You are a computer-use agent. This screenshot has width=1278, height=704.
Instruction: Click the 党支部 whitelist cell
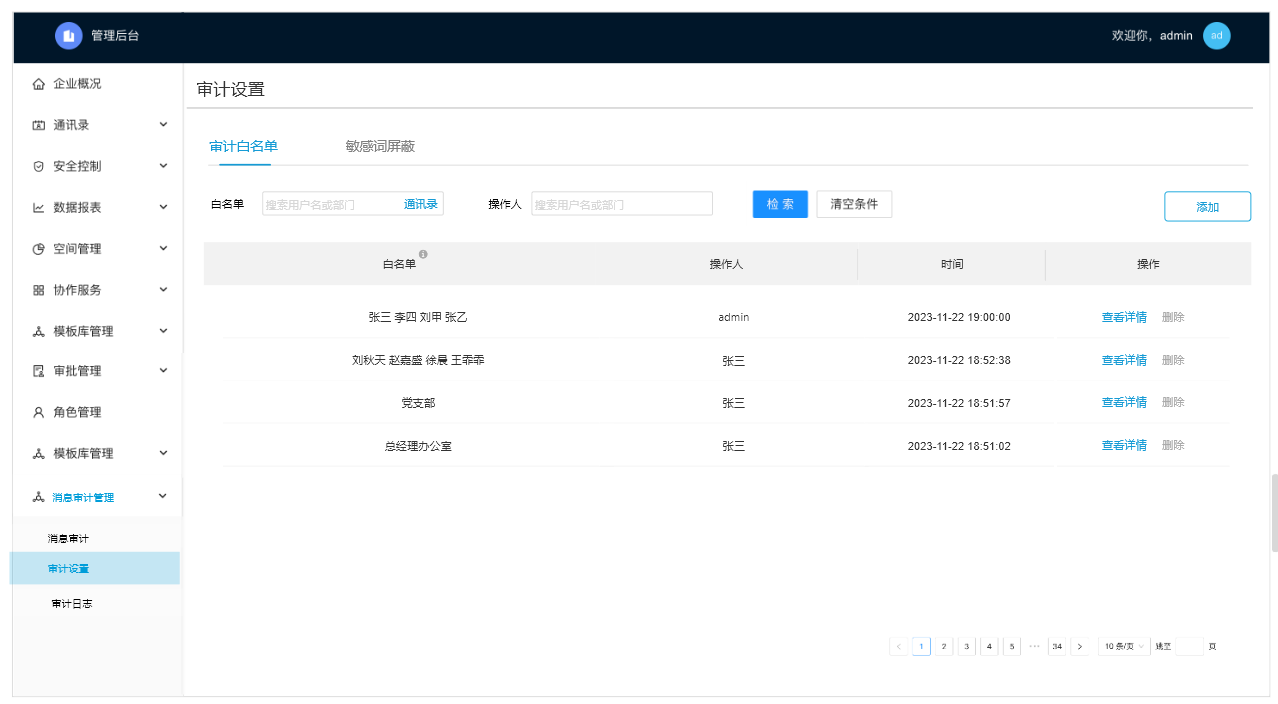[x=418, y=403]
